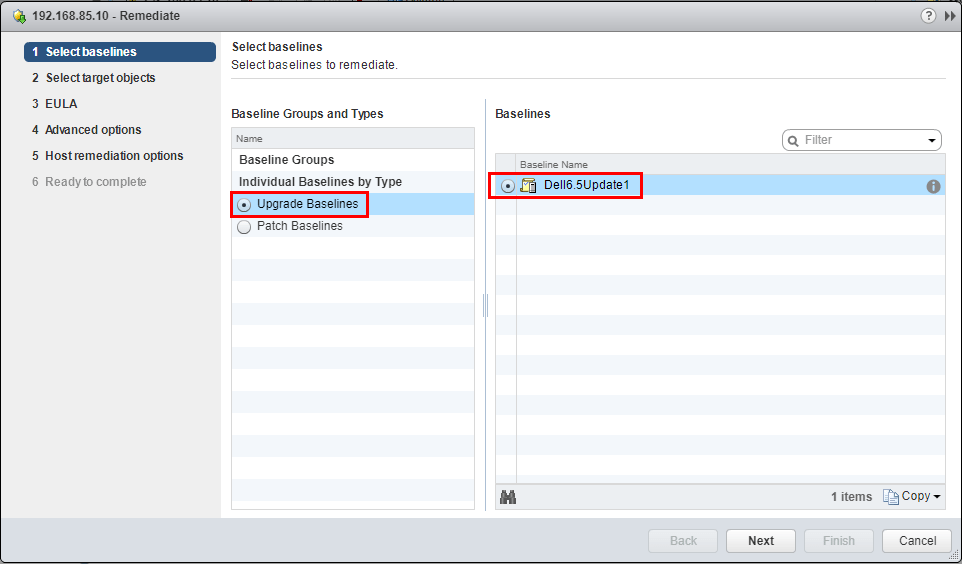The image size is (962, 564).
Task: Click the double-arrow collapse icon in title bar
Action: point(950,16)
